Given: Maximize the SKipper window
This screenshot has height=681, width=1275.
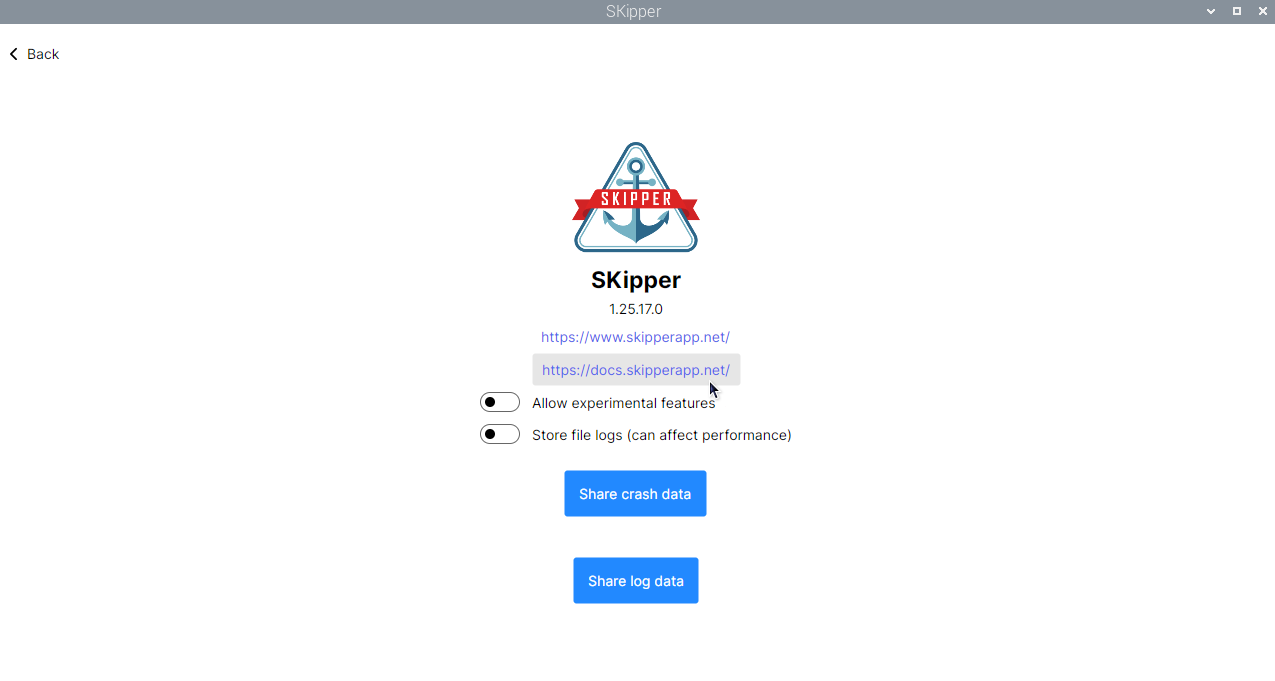Looking at the screenshot, I should click(x=1237, y=12).
